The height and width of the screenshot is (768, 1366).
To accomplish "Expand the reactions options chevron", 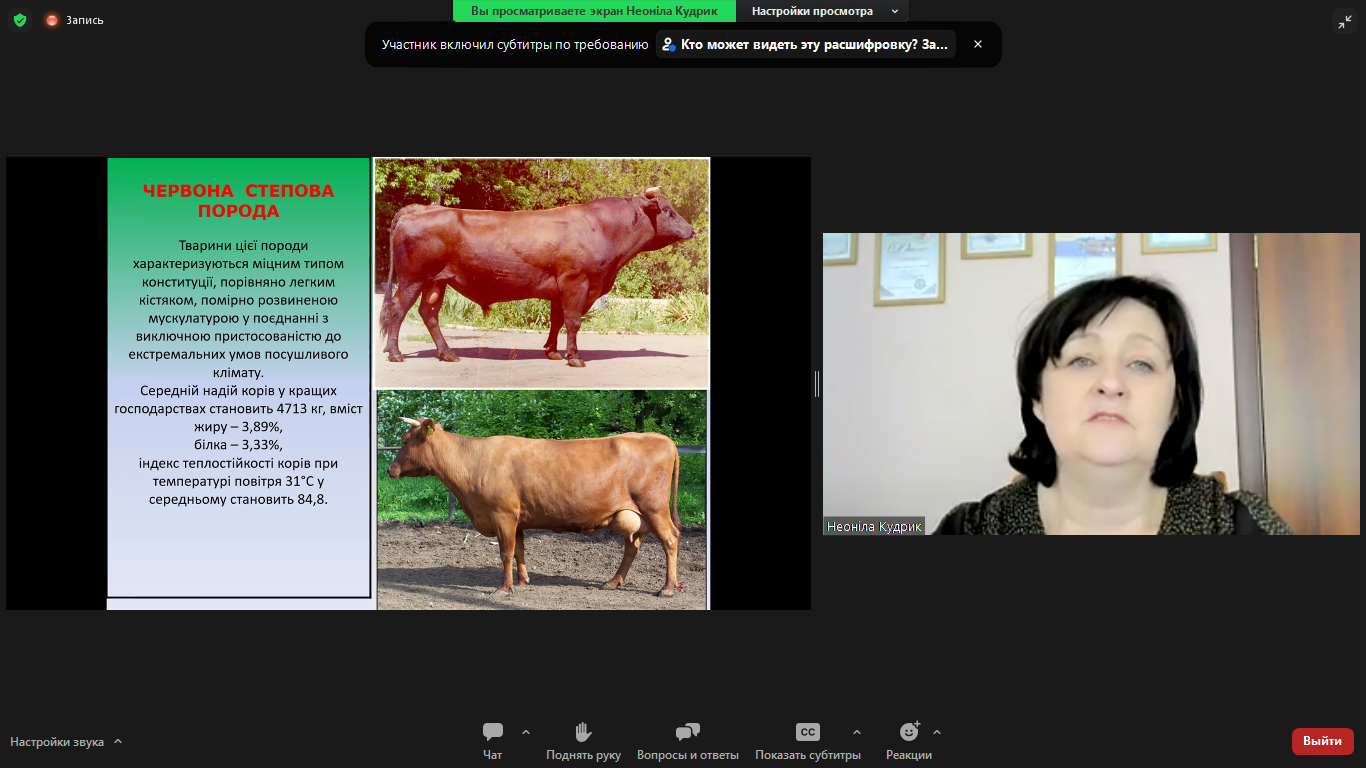I will pos(937,732).
